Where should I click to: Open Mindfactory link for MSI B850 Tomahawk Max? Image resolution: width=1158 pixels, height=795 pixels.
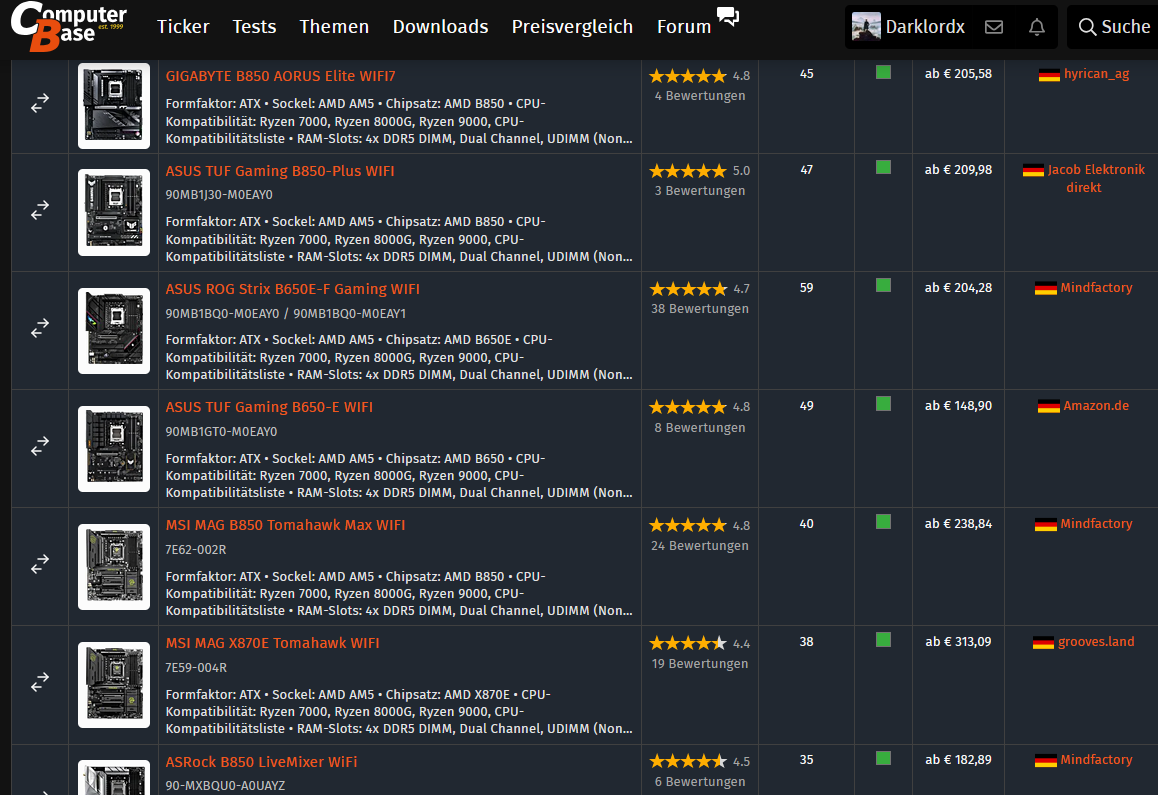(x=1096, y=524)
